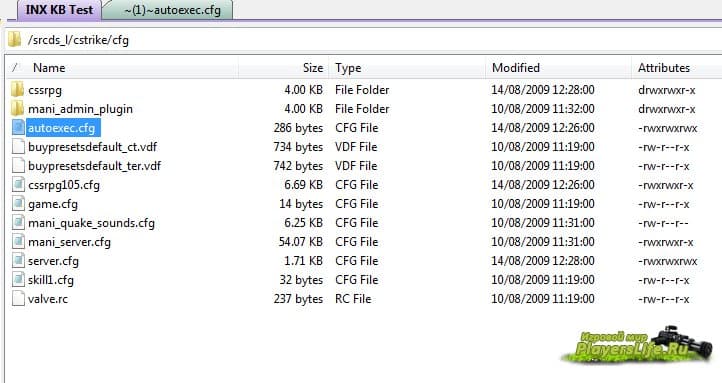Viewport: 722px width, 383px height.
Task: Click the 1.71 KB size of server.cfg
Action: point(303,261)
